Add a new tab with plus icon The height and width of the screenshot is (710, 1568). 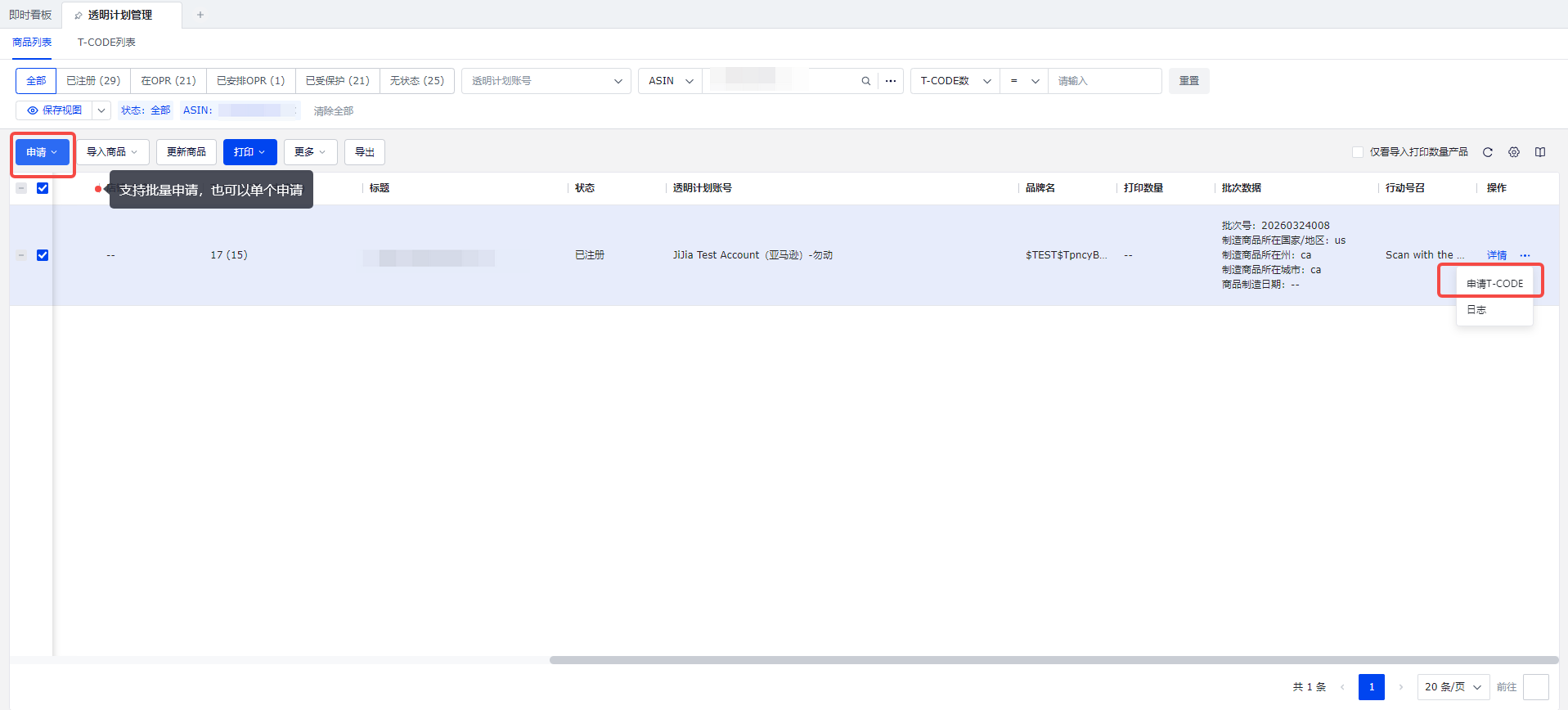click(x=200, y=15)
